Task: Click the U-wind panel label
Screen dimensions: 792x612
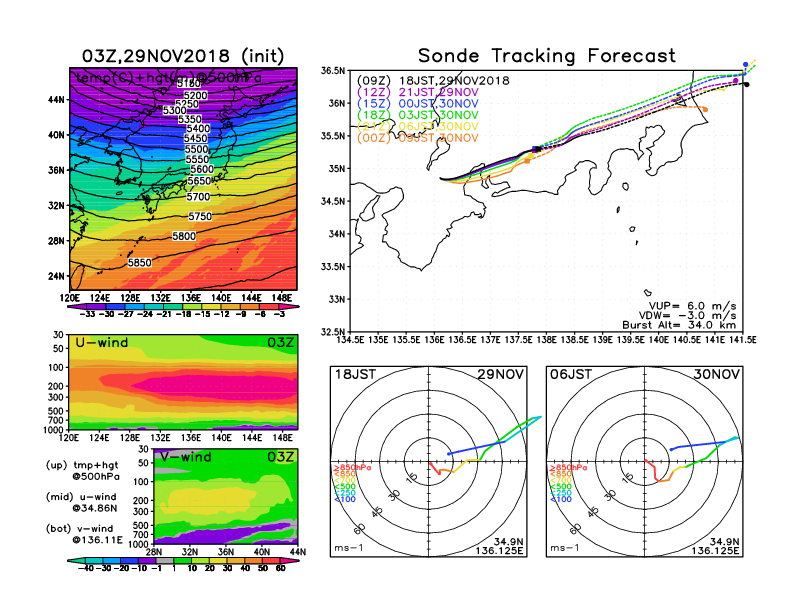Action: (x=101, y=345)
